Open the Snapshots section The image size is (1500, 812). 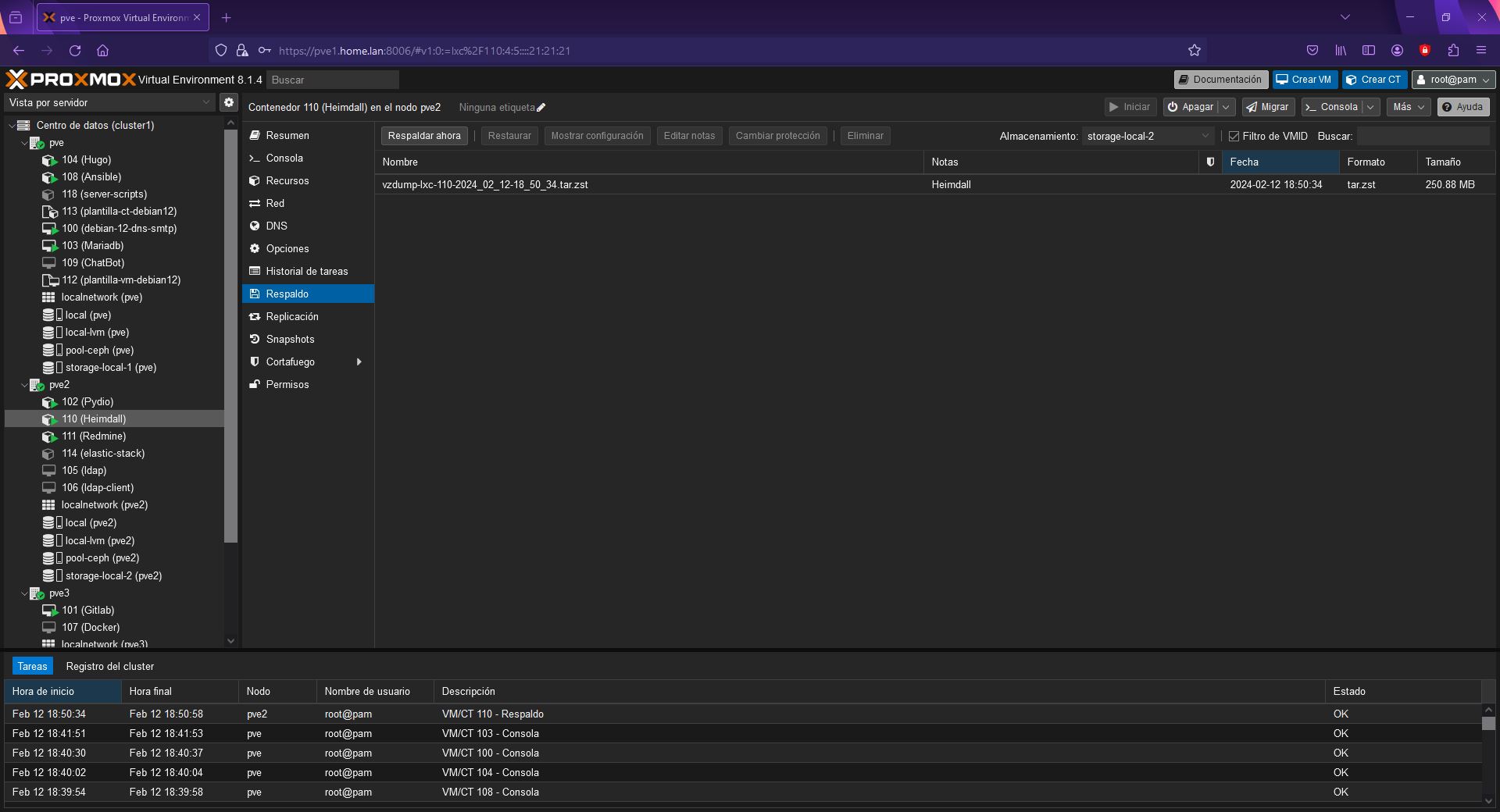[308, 340]
